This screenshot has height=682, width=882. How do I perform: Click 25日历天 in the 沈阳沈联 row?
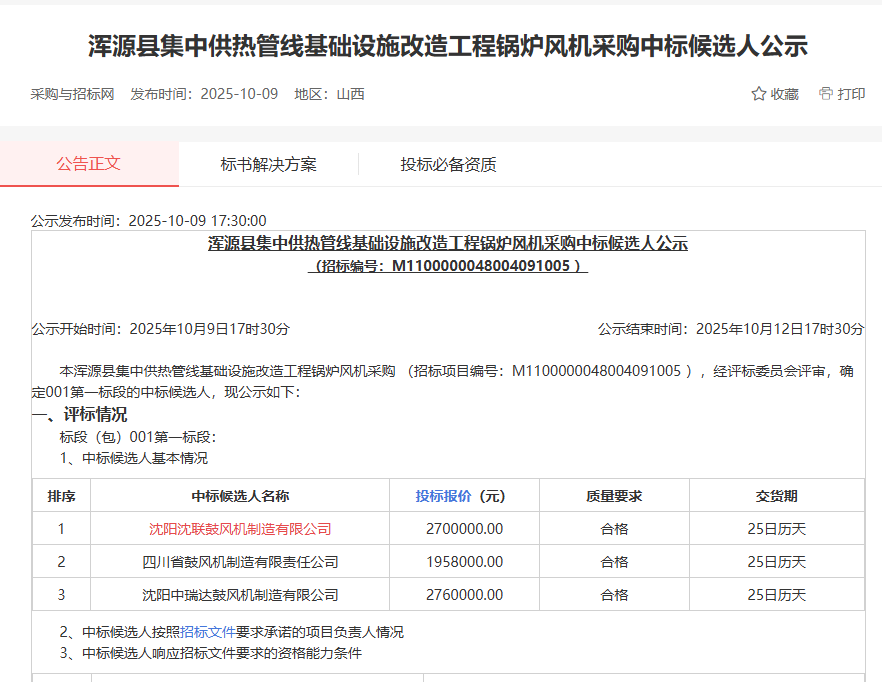click(777, 529)
